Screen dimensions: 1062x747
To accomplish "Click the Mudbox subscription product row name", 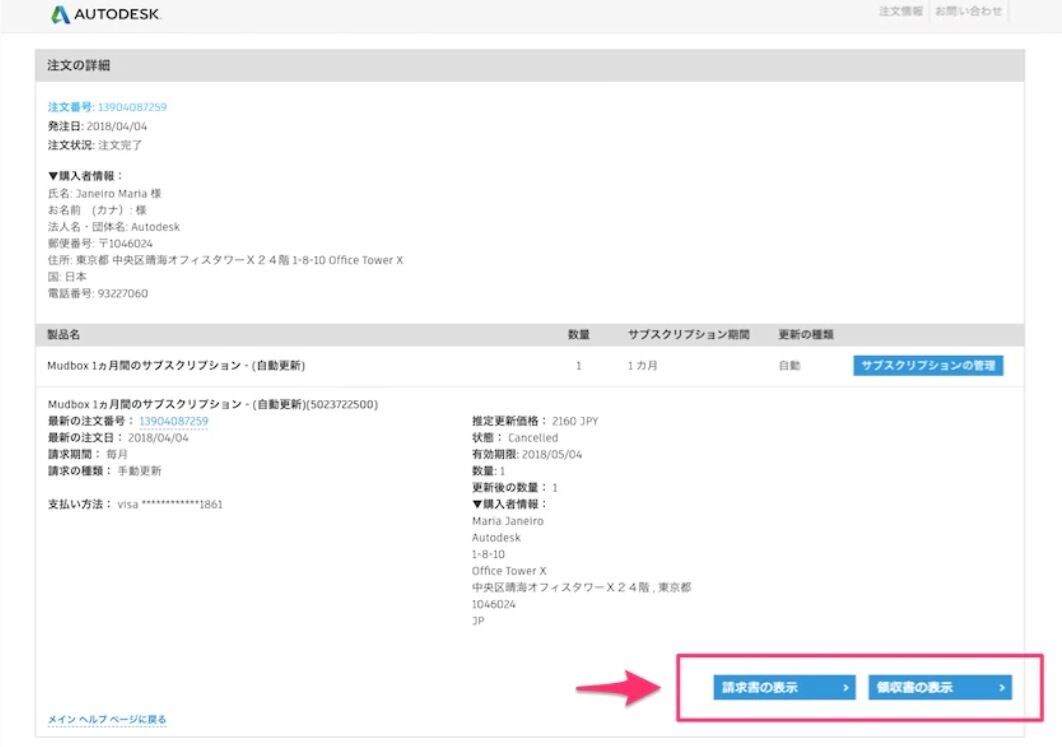I will (x=176, y=366).
